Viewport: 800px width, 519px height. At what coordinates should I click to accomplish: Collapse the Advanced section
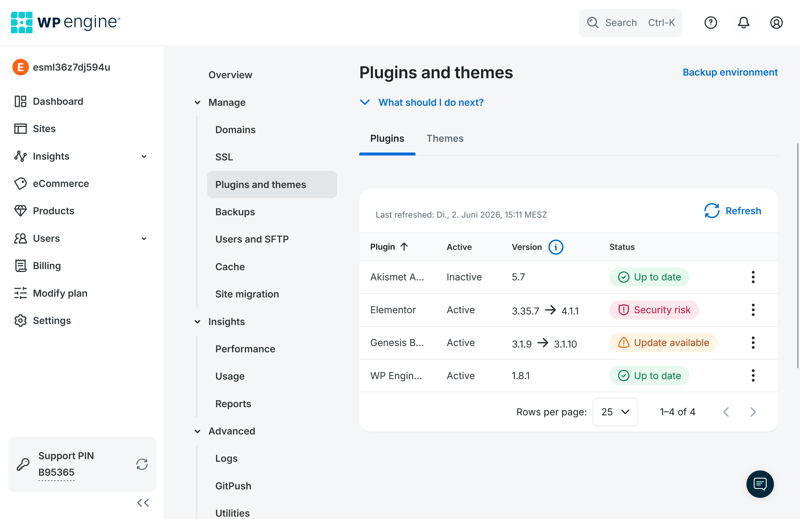click(197, 431)
